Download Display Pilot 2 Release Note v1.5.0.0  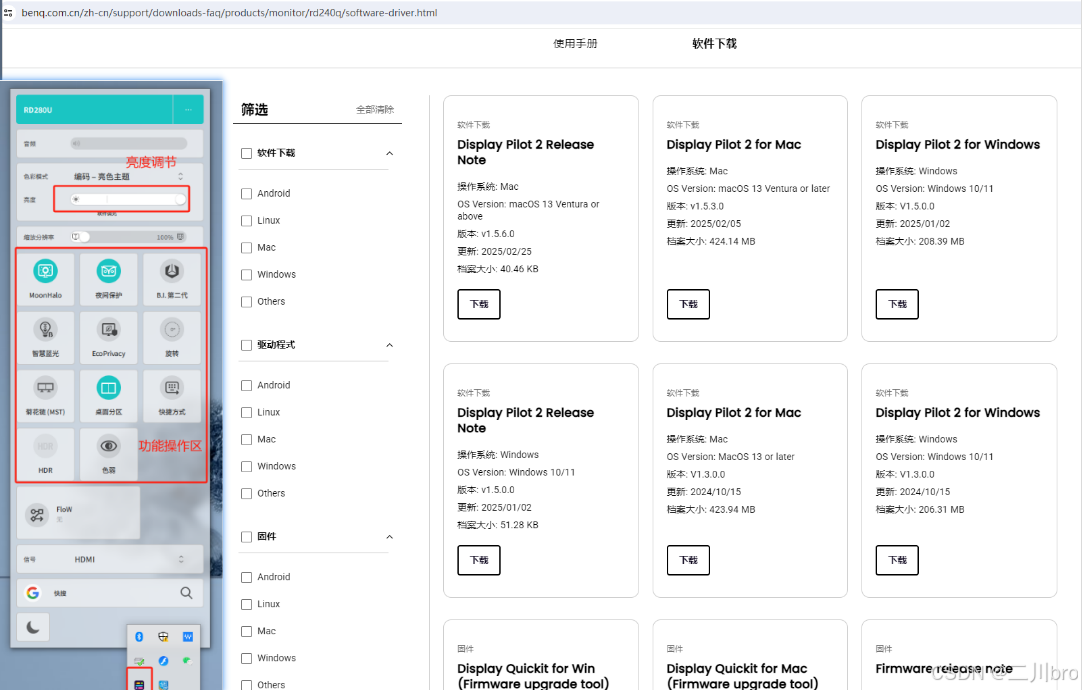point(479,560)
